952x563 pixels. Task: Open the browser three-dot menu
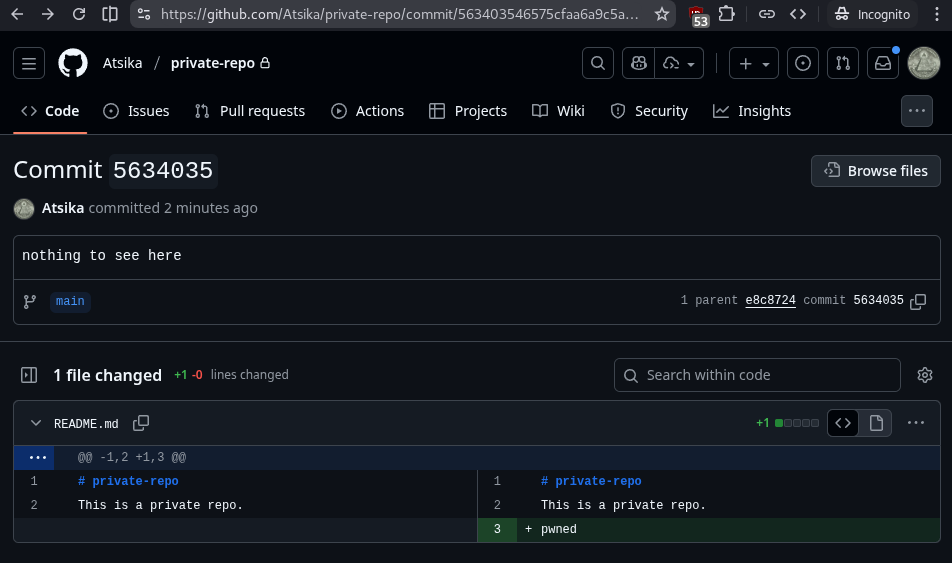coord(937,14)
